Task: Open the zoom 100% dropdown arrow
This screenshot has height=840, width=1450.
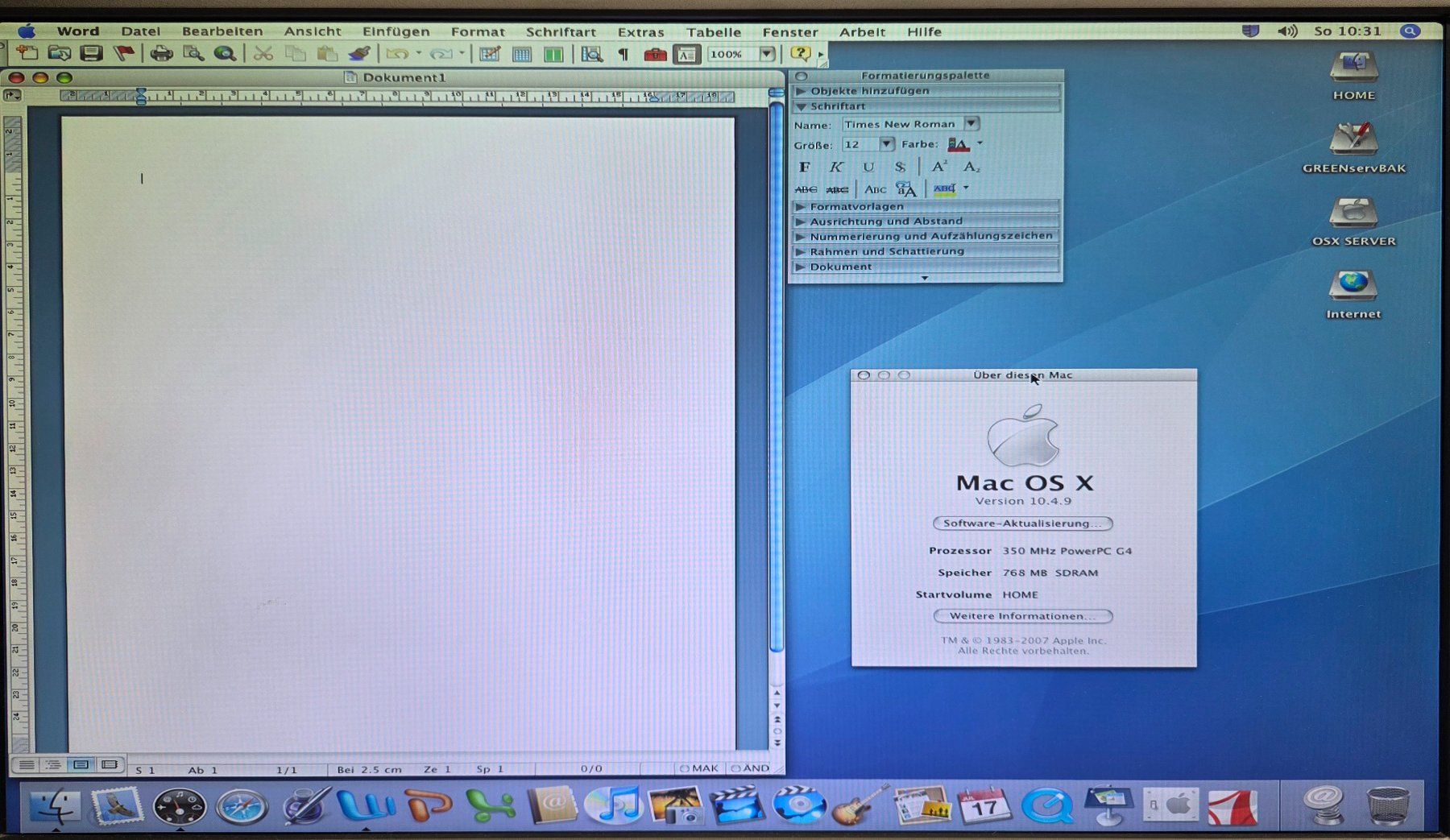Action: (768, 54)
